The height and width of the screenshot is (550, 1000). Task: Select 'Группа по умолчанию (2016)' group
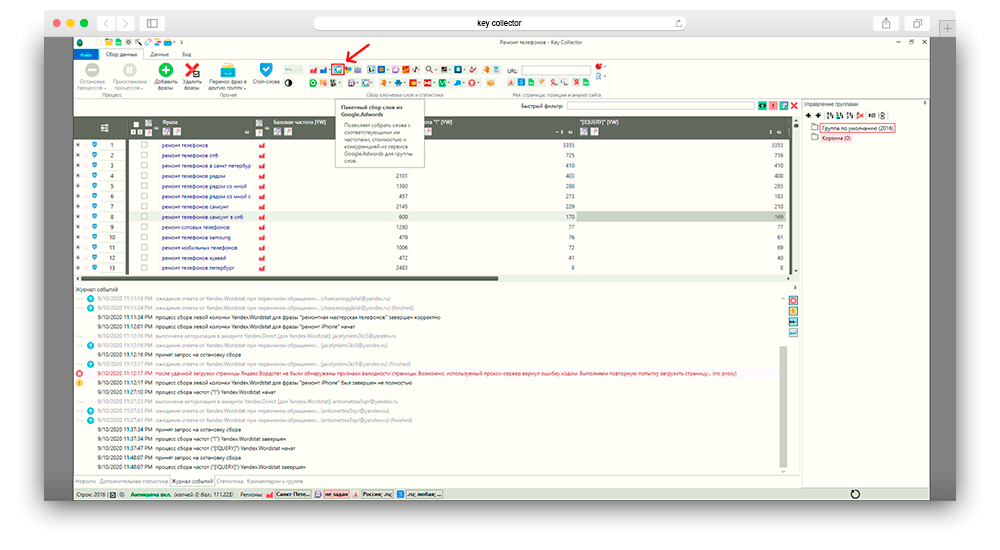click(x=857, y=128)
